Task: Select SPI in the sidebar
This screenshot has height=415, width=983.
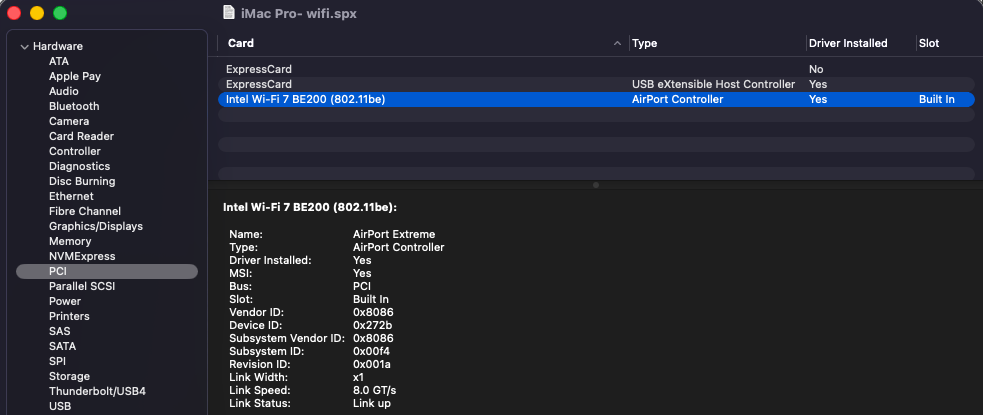Action: pos(57,362)
